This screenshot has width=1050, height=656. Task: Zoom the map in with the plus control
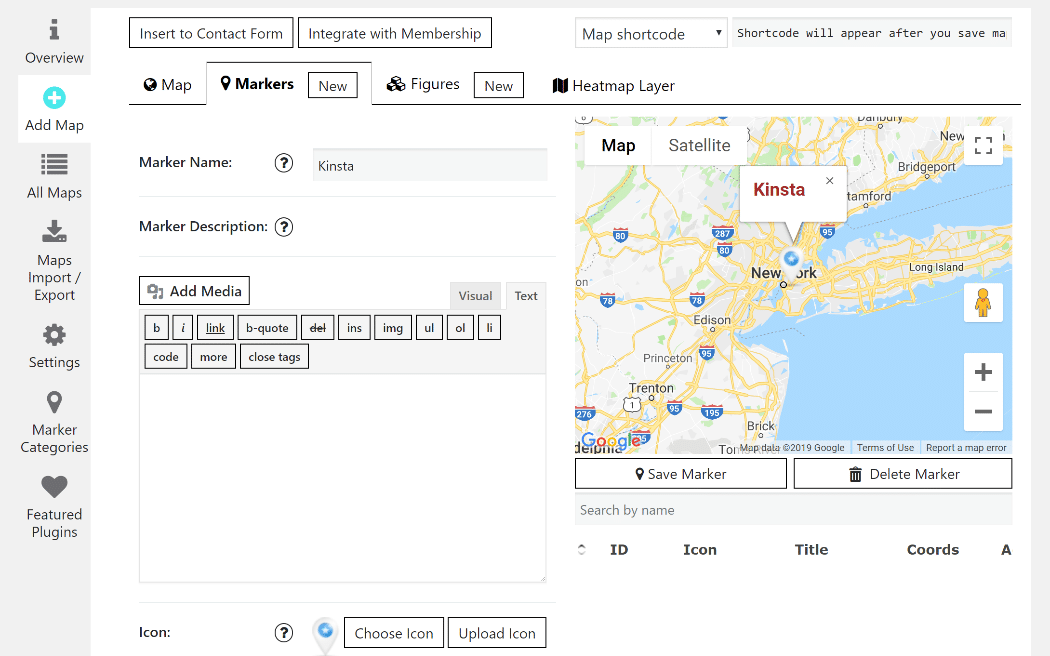pyautogui.click(x=983, y=372)
